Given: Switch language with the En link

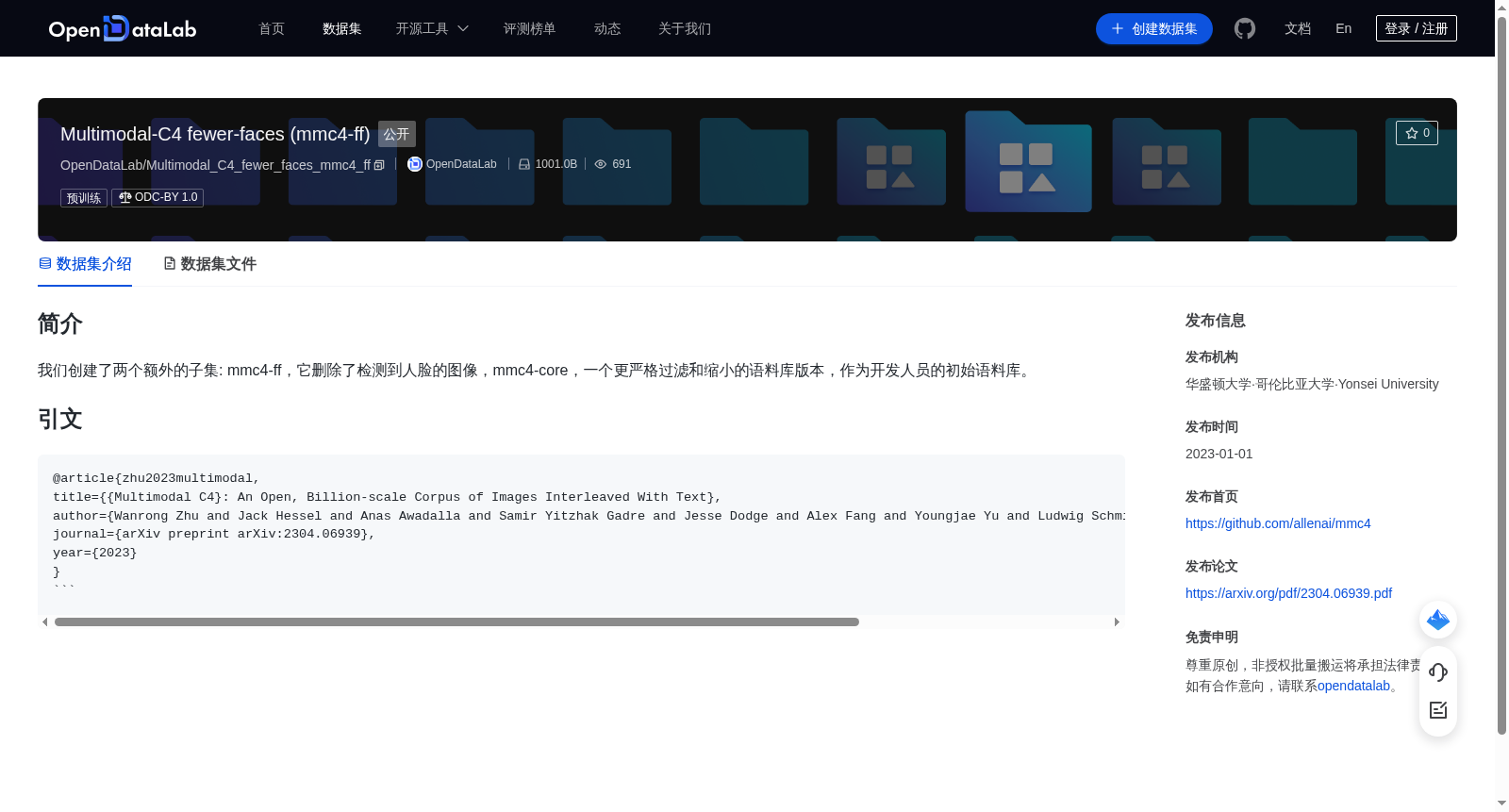Looking at the screenshot, I should pos(1344,28).
